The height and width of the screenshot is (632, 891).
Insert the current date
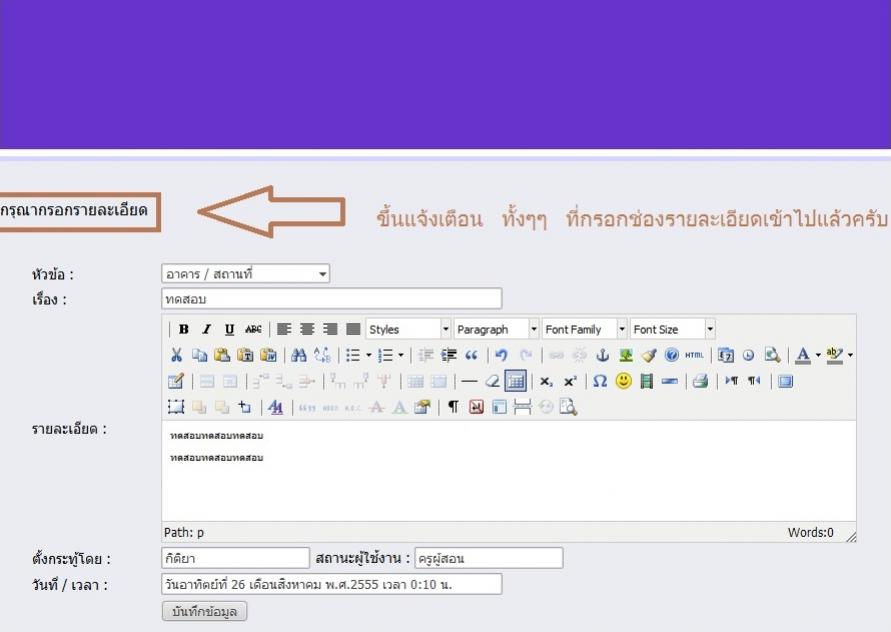tap(726, 355)
